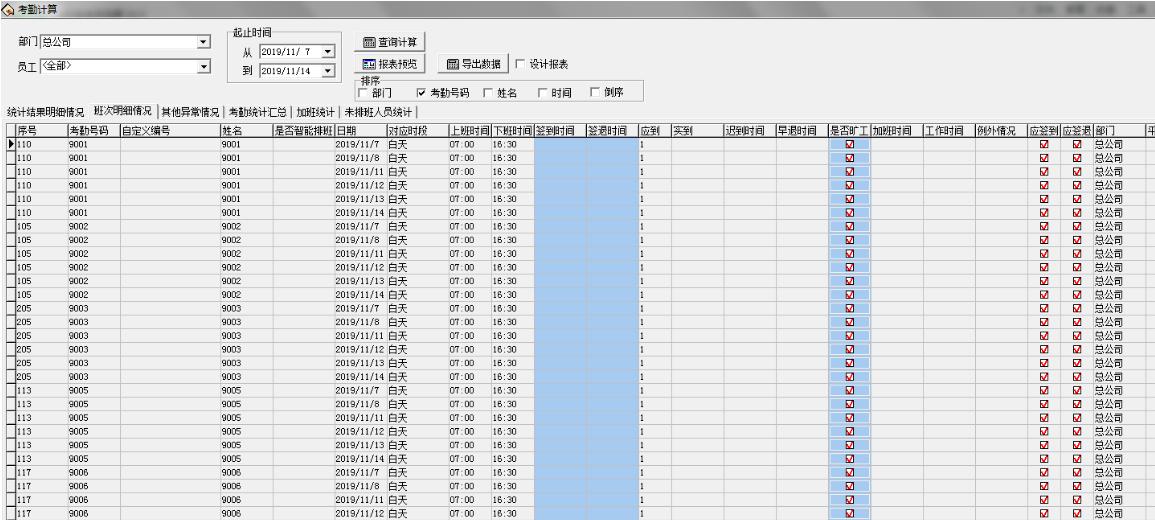Expand the 到 end date picker

click(328, 71)
